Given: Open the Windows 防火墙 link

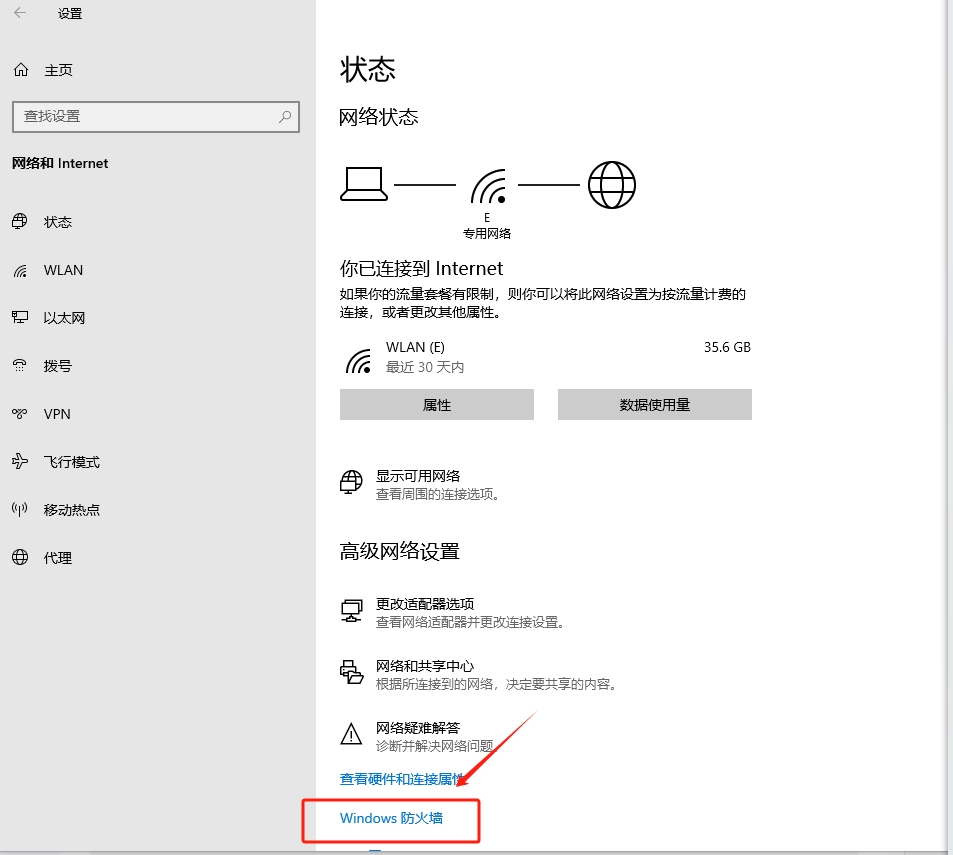Looking at the screenshot, I should tap(390, 818).
